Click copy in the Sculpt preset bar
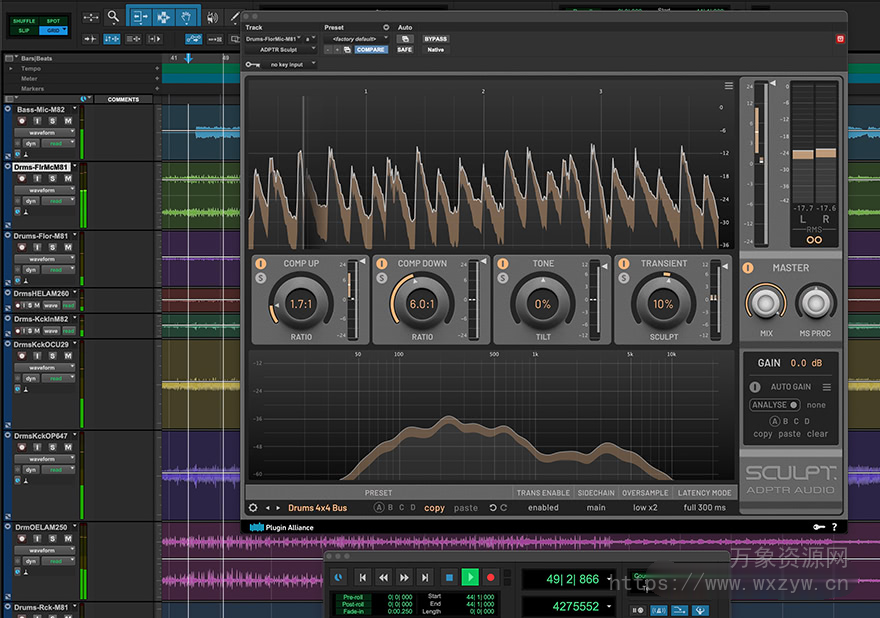Image resolution: width=880 pixels, height=618 pixels. coord(433,508)
